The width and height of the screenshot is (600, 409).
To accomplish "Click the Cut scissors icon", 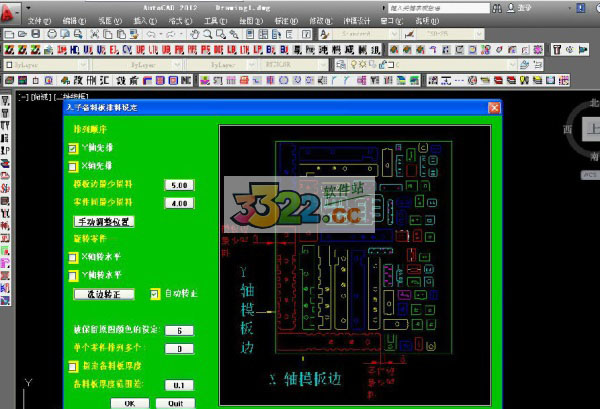I will coord(94,34).
